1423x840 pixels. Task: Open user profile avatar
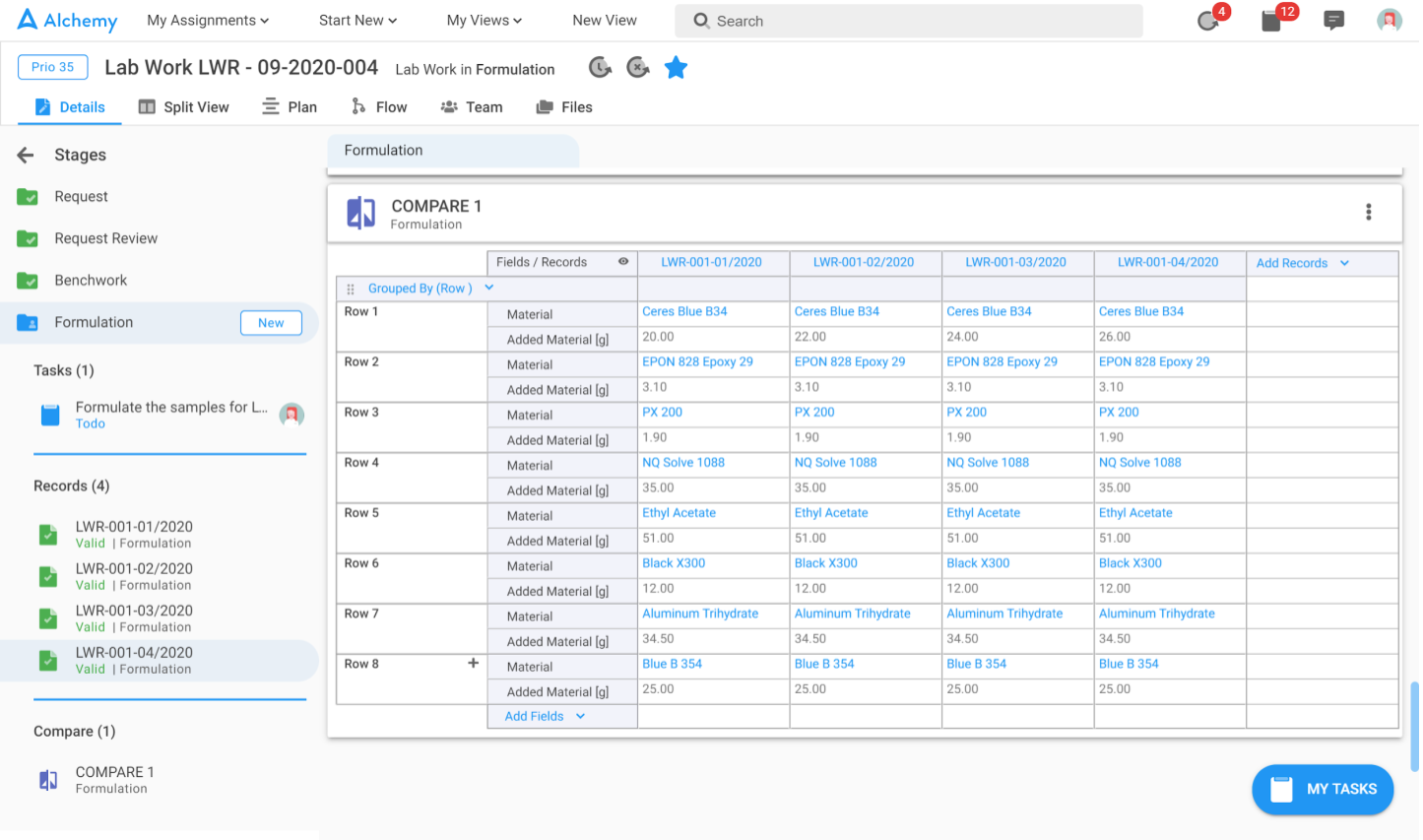click(1389, 21)
